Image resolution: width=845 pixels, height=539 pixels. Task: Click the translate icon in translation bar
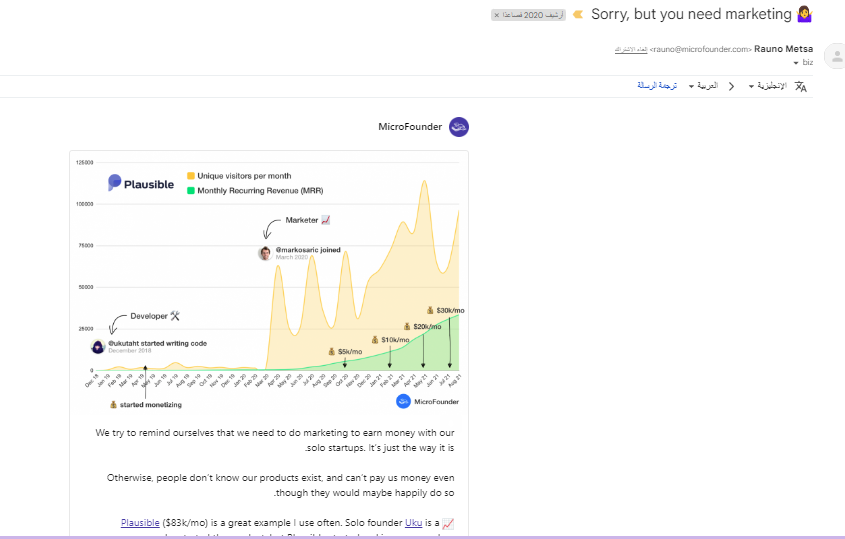(800, 86)
